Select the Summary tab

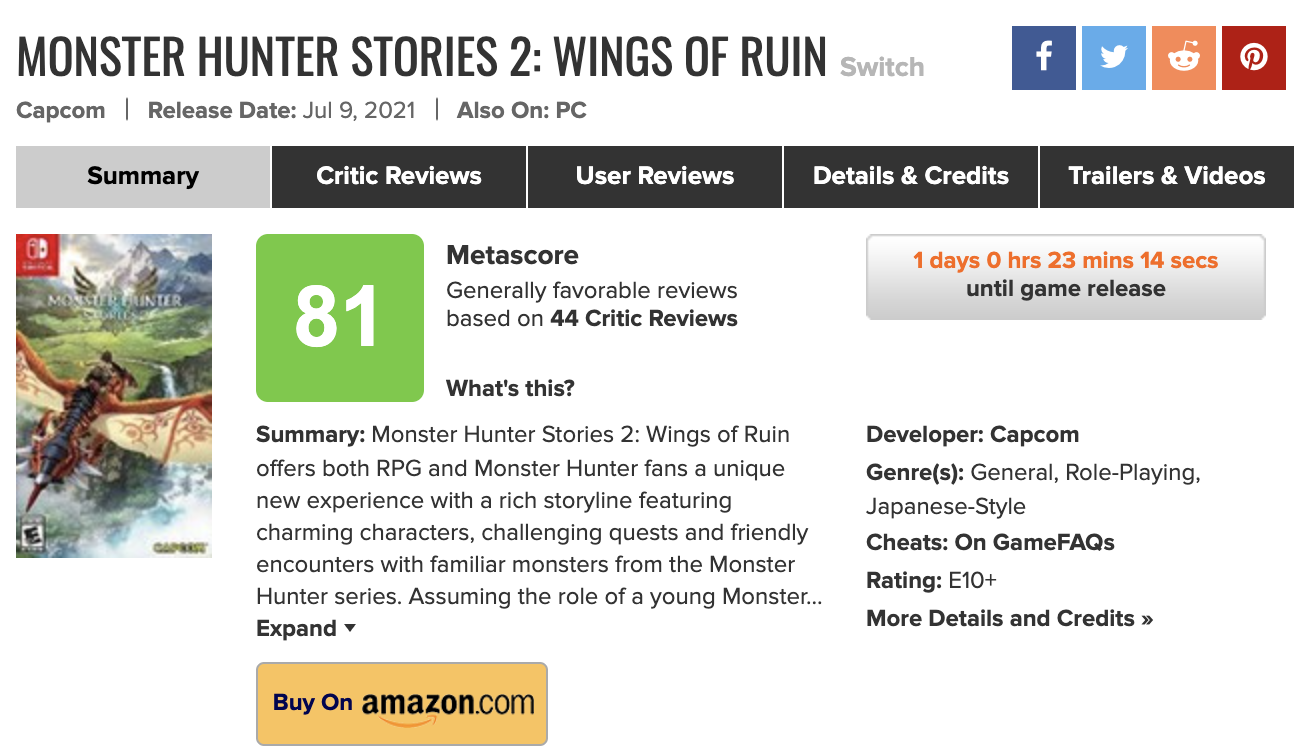[143, 177]
